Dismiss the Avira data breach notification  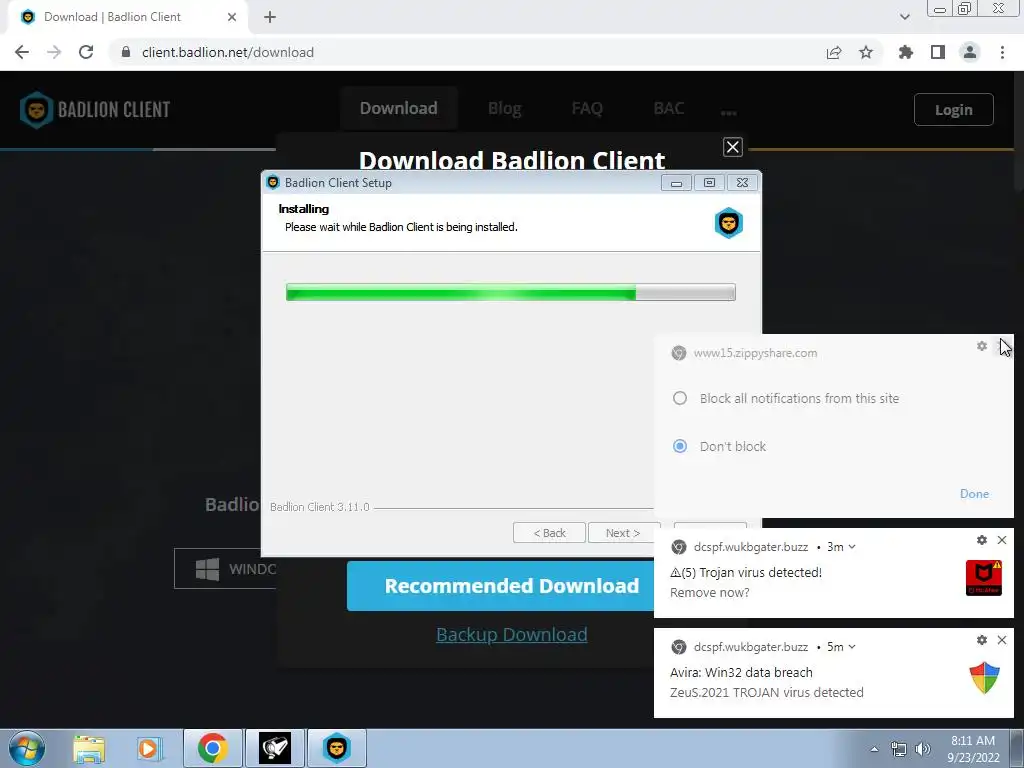point(1002,640)
